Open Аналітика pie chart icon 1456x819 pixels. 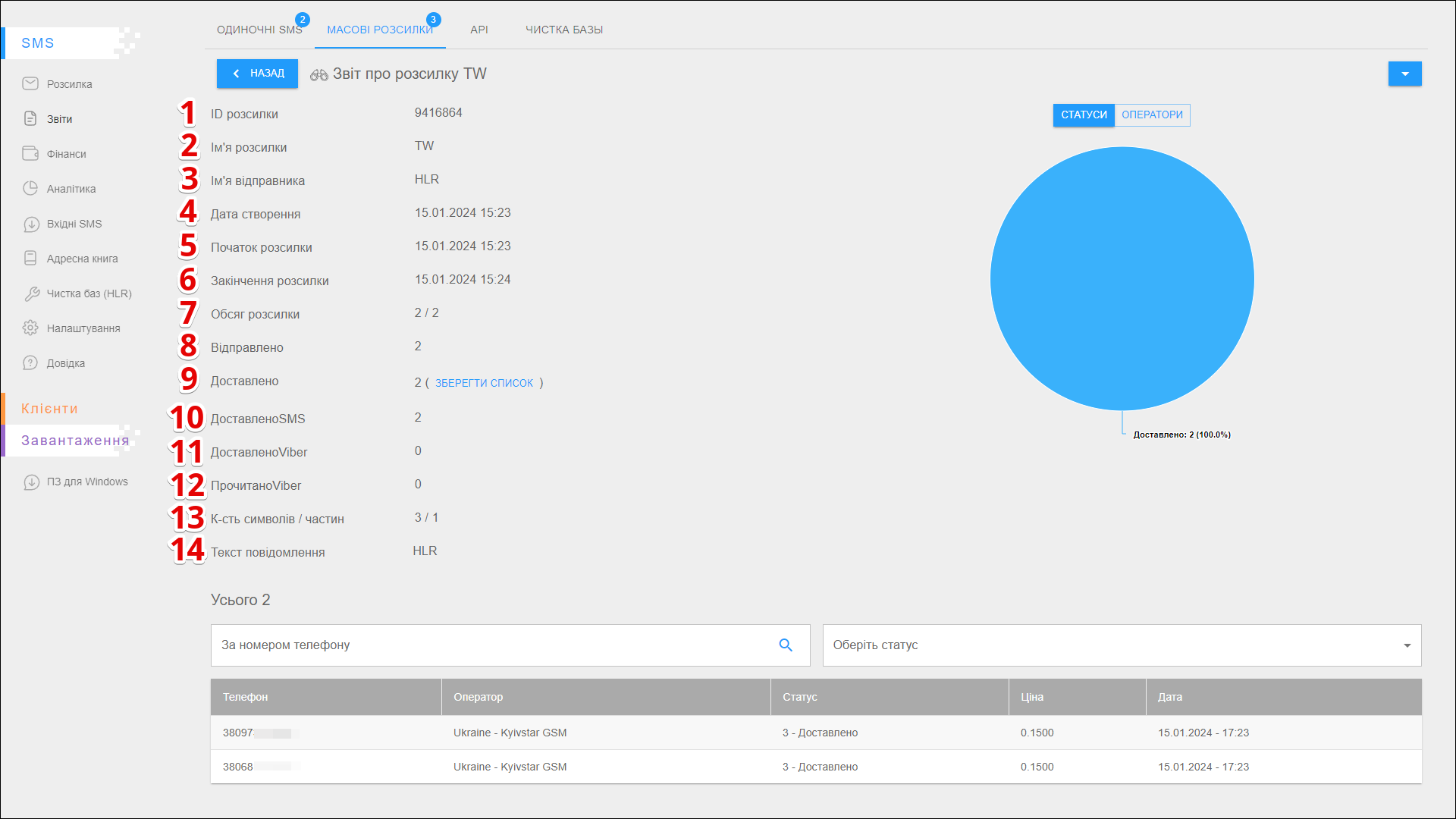[30, 188]
